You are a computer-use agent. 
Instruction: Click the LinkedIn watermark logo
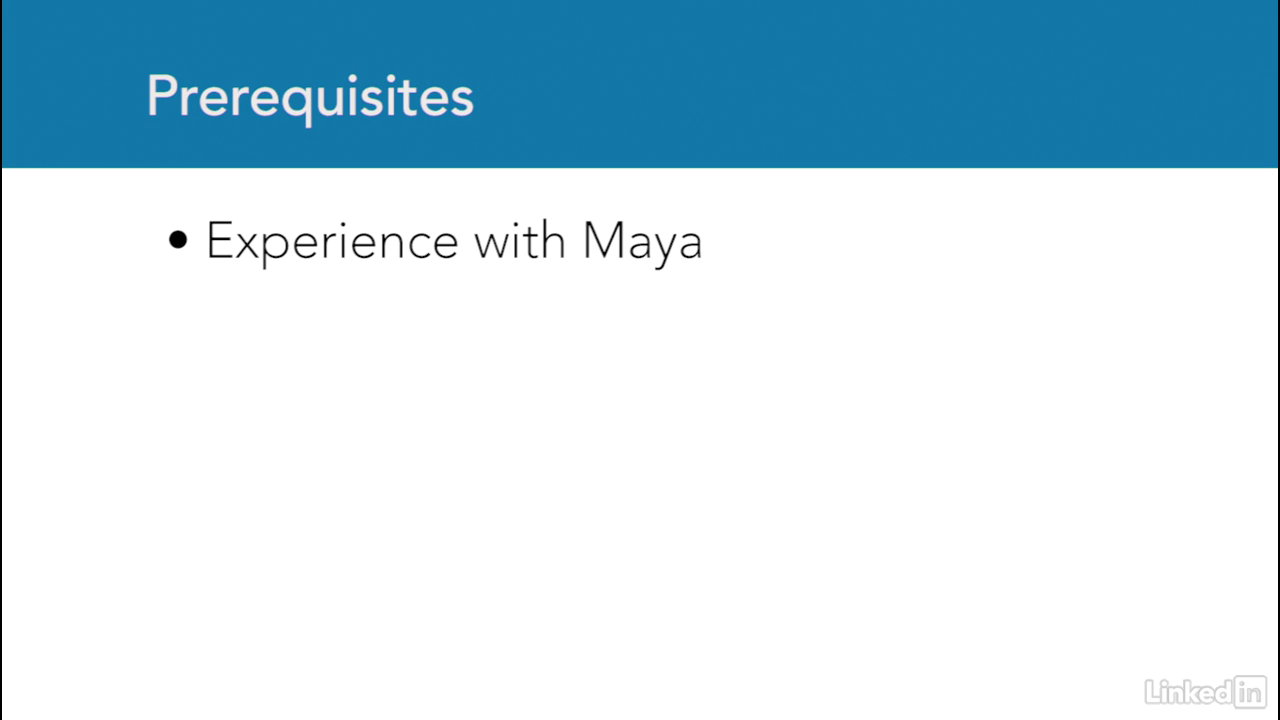[x=1206, y=691]
